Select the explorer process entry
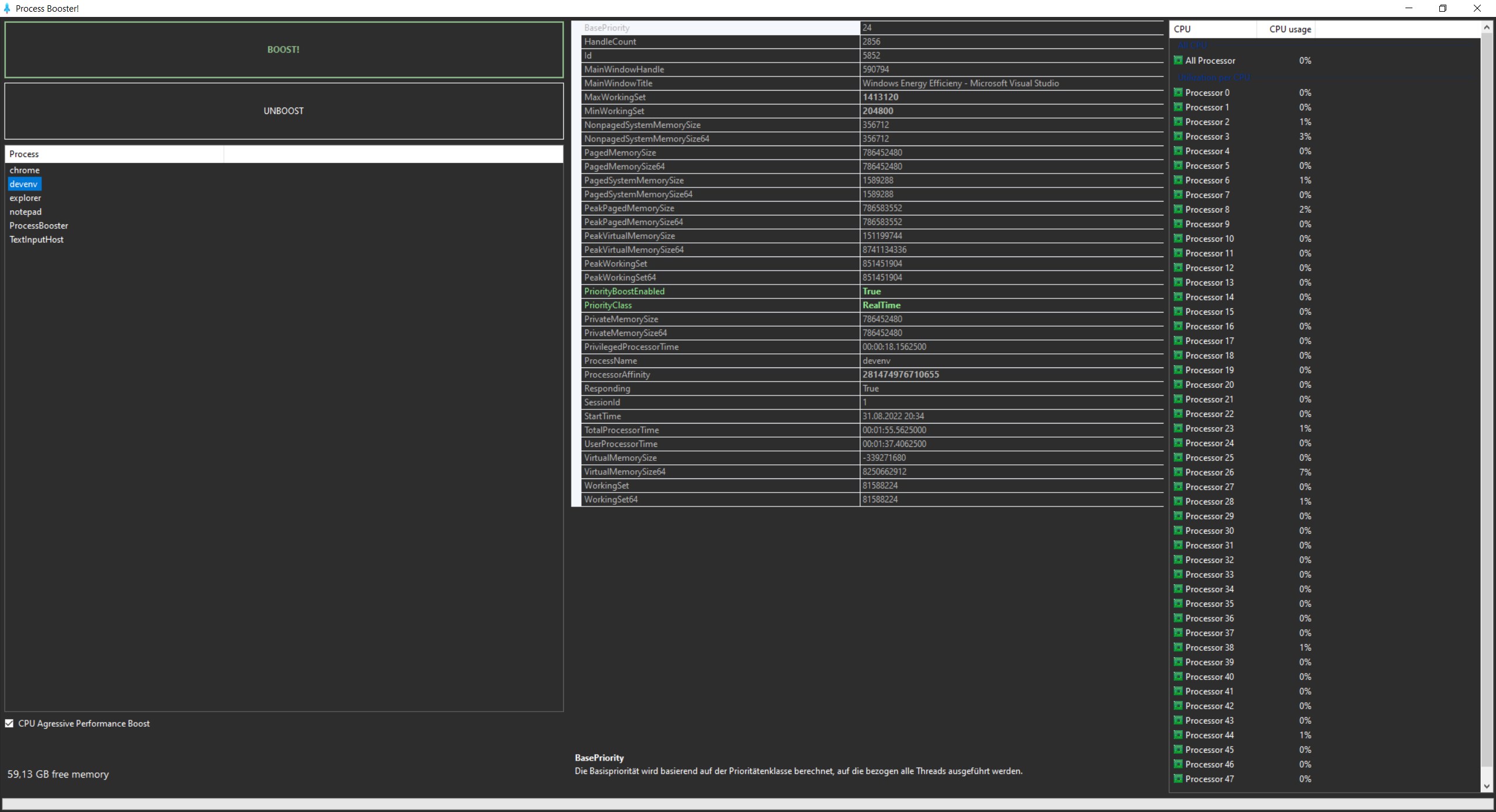1496x812 pixels. (x=25, y=198)
